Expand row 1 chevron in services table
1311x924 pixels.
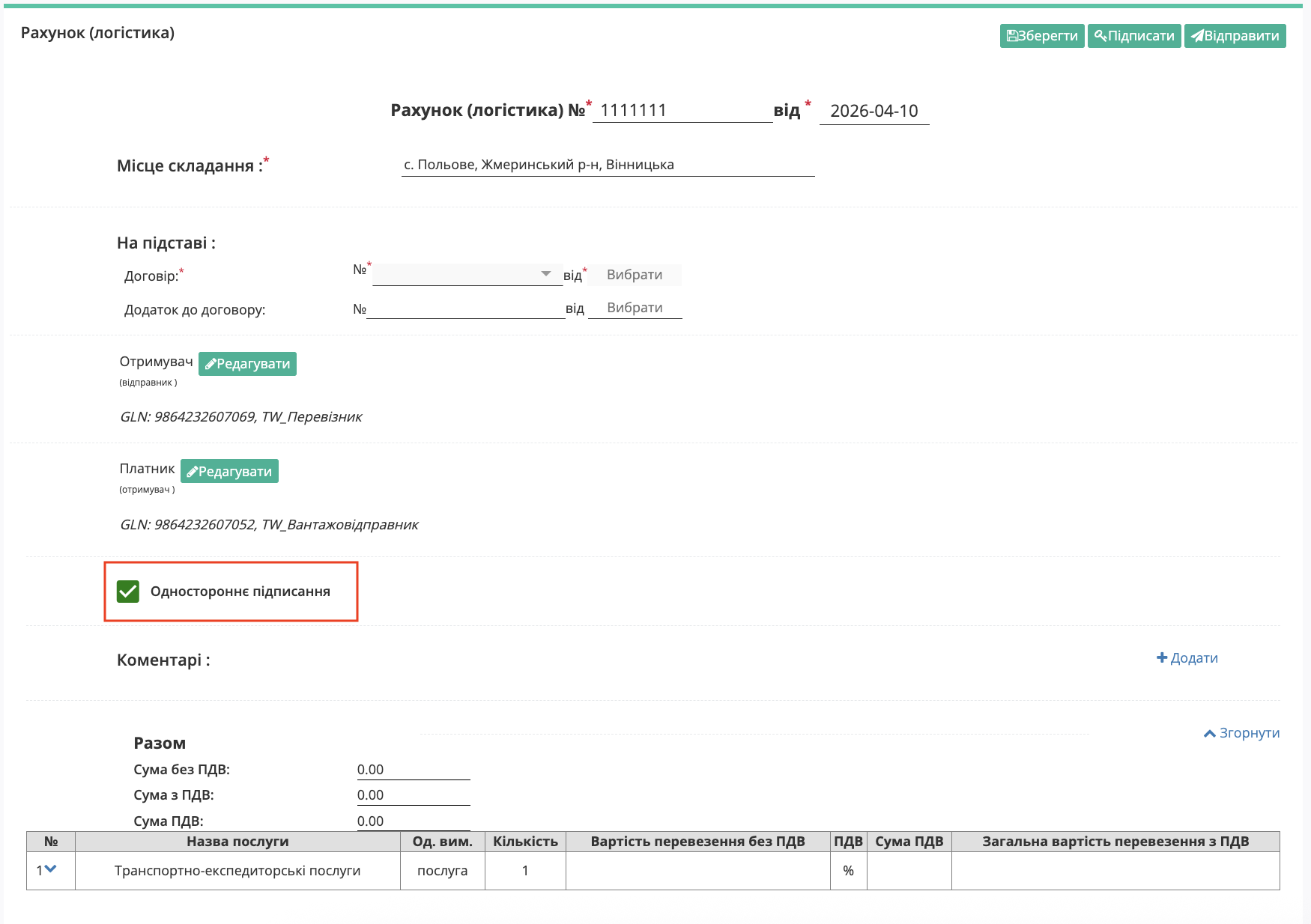(50, 869)
